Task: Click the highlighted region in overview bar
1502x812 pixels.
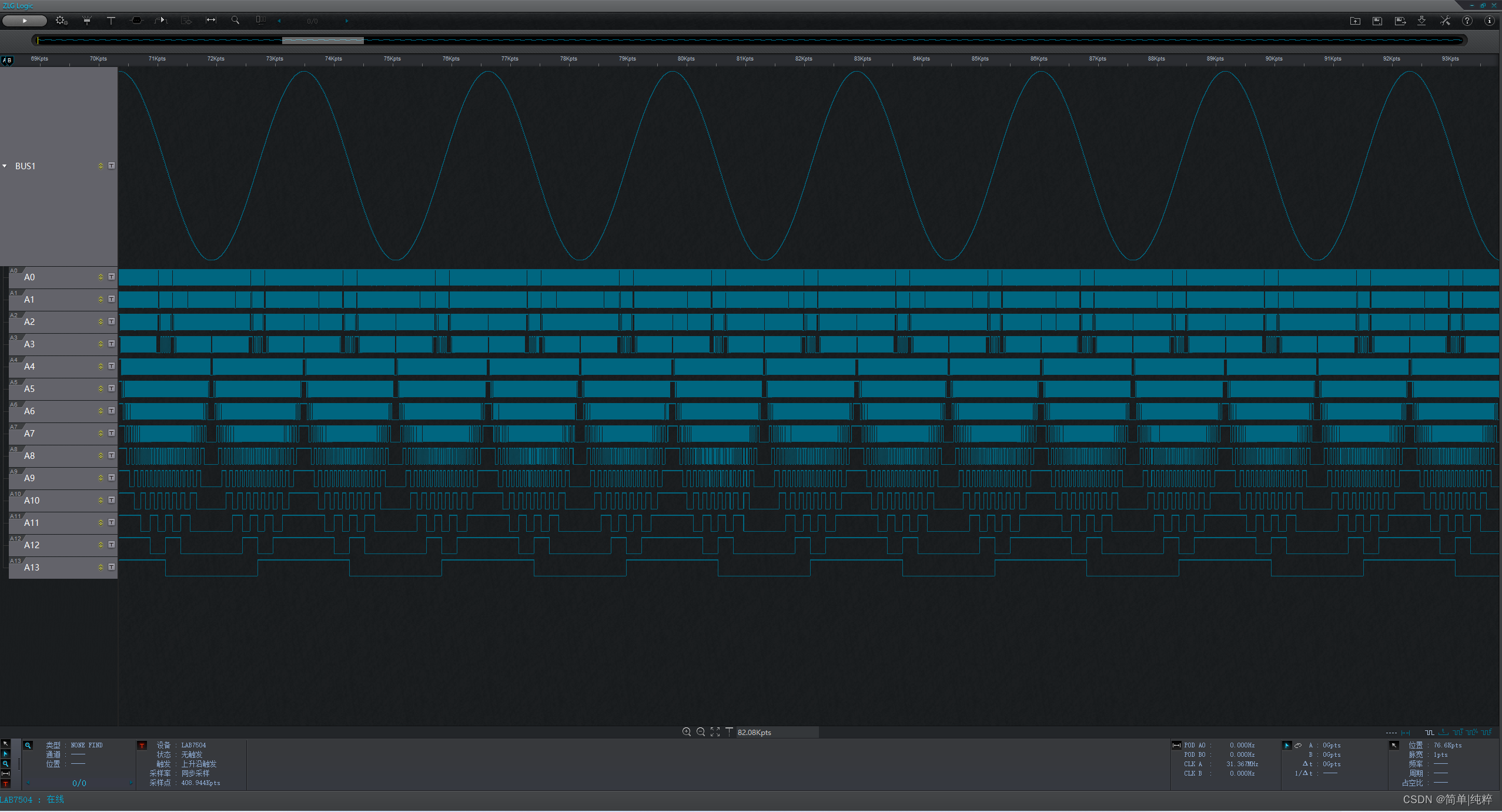Action: tap(323, 41)
